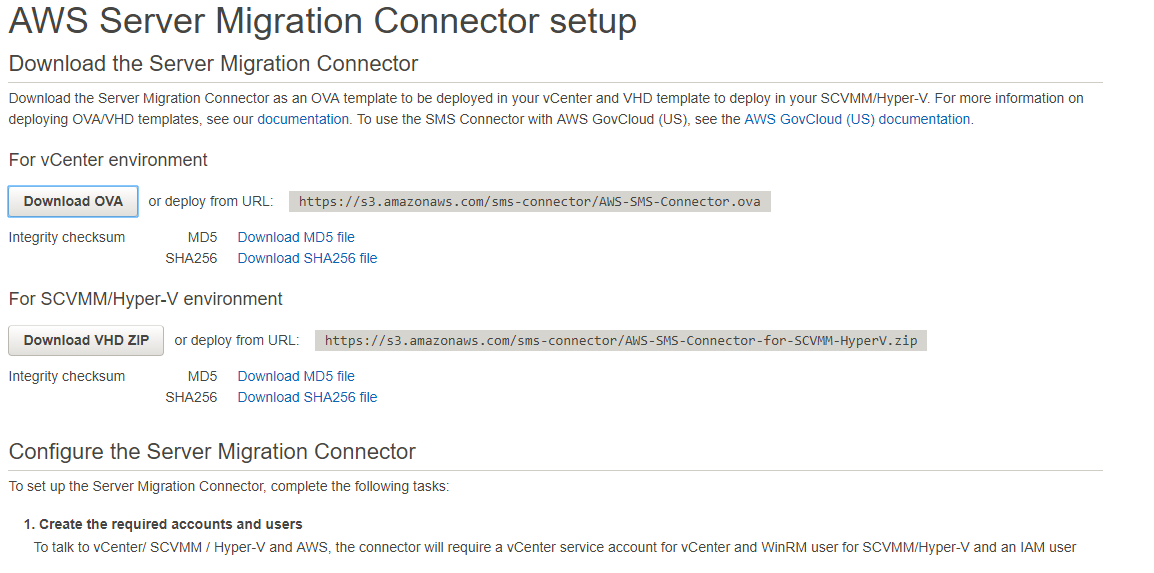This screenshot has height=573, width=1154.
Task: Click the AWS Server Migration Connector setup title
Action: click(x=322, y=21)
